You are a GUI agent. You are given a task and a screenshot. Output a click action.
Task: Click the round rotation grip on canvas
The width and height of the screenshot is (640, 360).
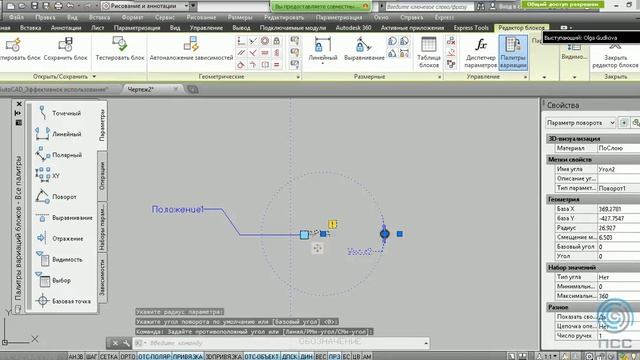(x=384, y=234)
